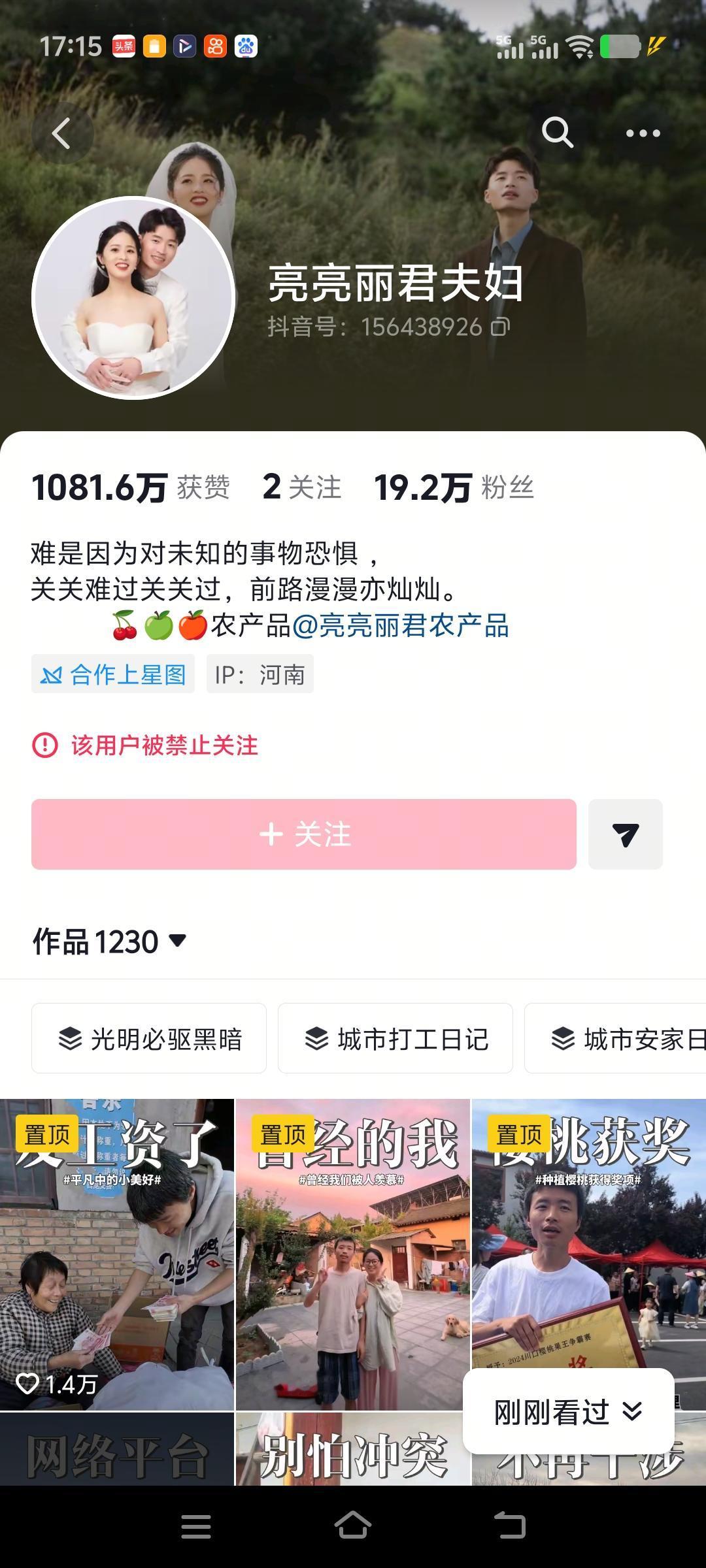Viewport: 706px width, 1568px height.
Task: Open the @亮亮丽君农产品 mention link
Action: click(401, 625)
